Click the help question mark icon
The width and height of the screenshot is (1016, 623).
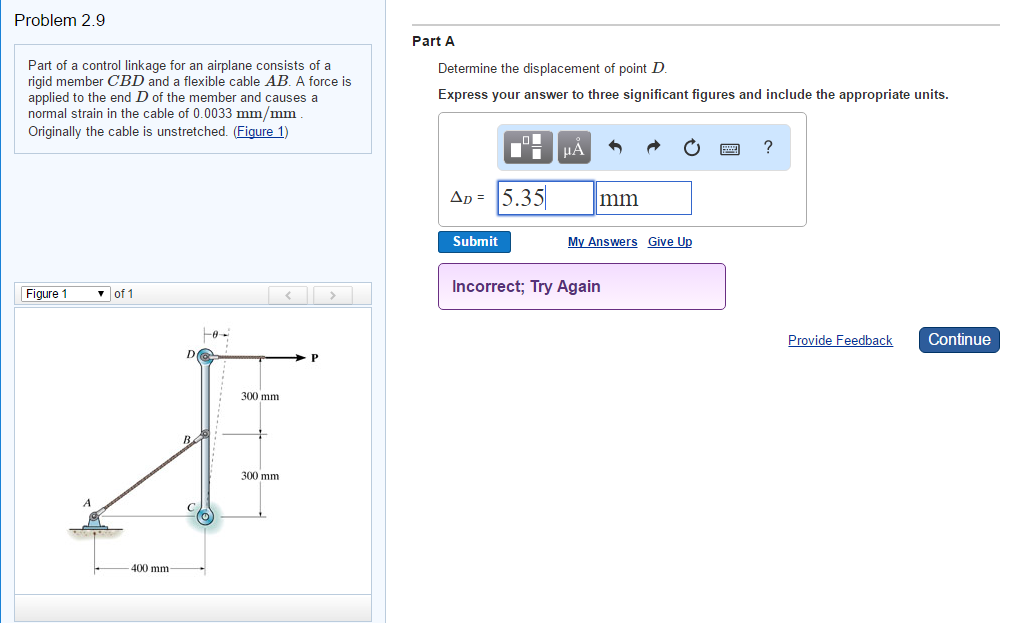click(x=767, y=147)
